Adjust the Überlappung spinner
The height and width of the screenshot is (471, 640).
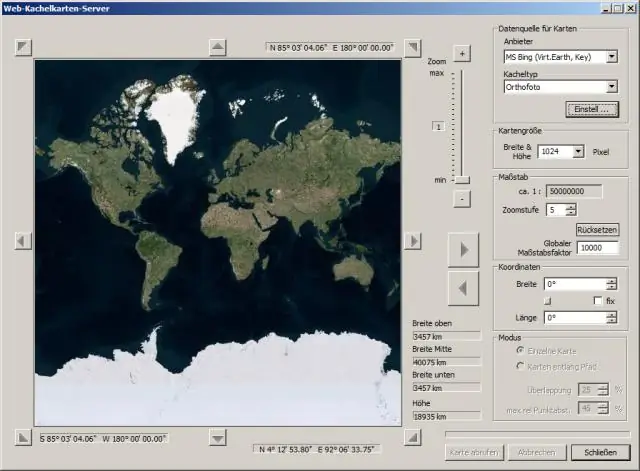tap(603, 390)
